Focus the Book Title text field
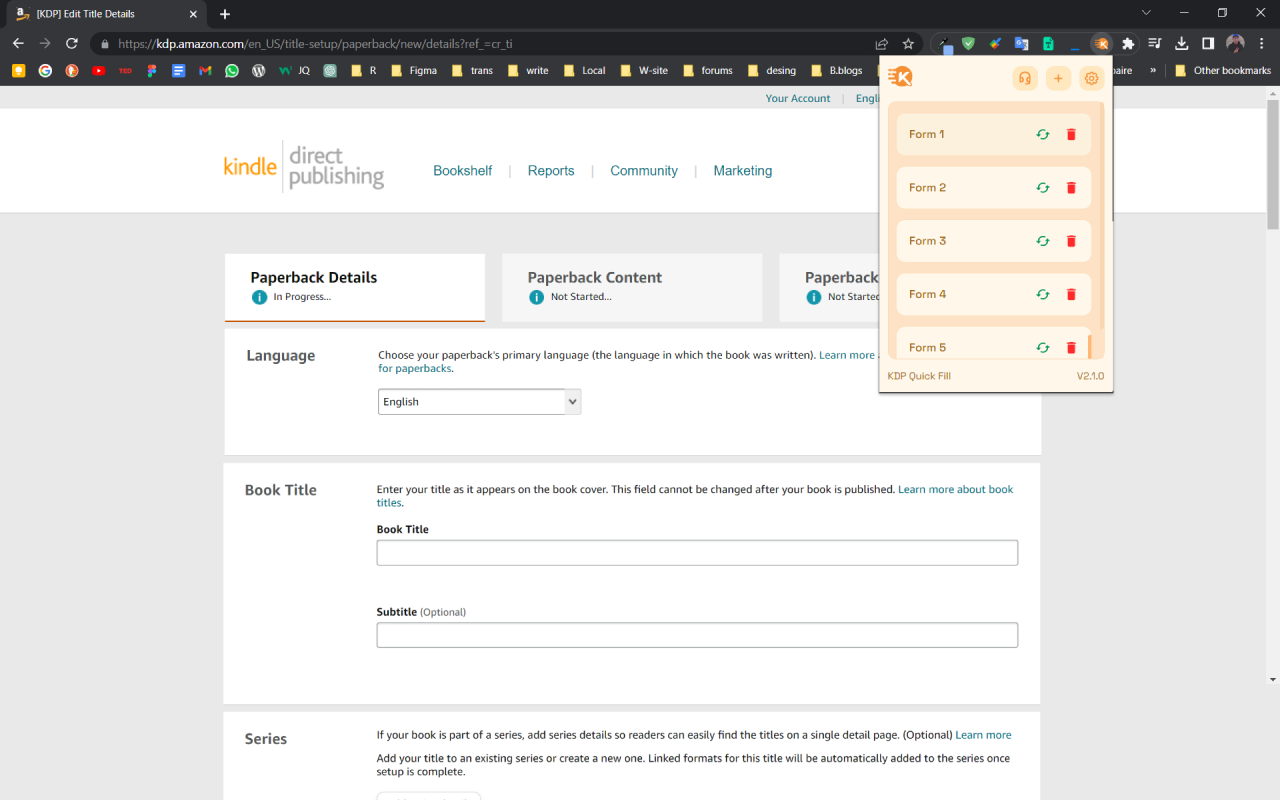Image resolution: width=1280 pixels, height=800 pixels. pos(697,553)
